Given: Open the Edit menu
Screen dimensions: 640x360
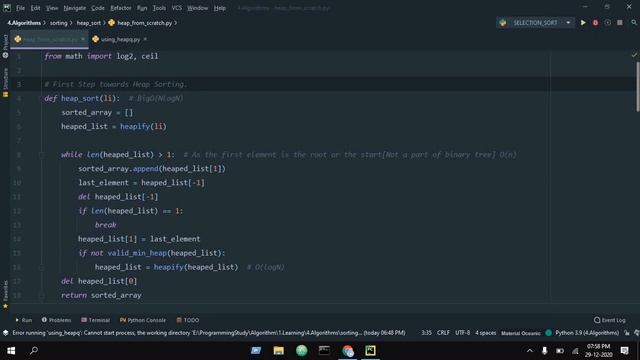Looking at the screenshot, I should (36, 8).
